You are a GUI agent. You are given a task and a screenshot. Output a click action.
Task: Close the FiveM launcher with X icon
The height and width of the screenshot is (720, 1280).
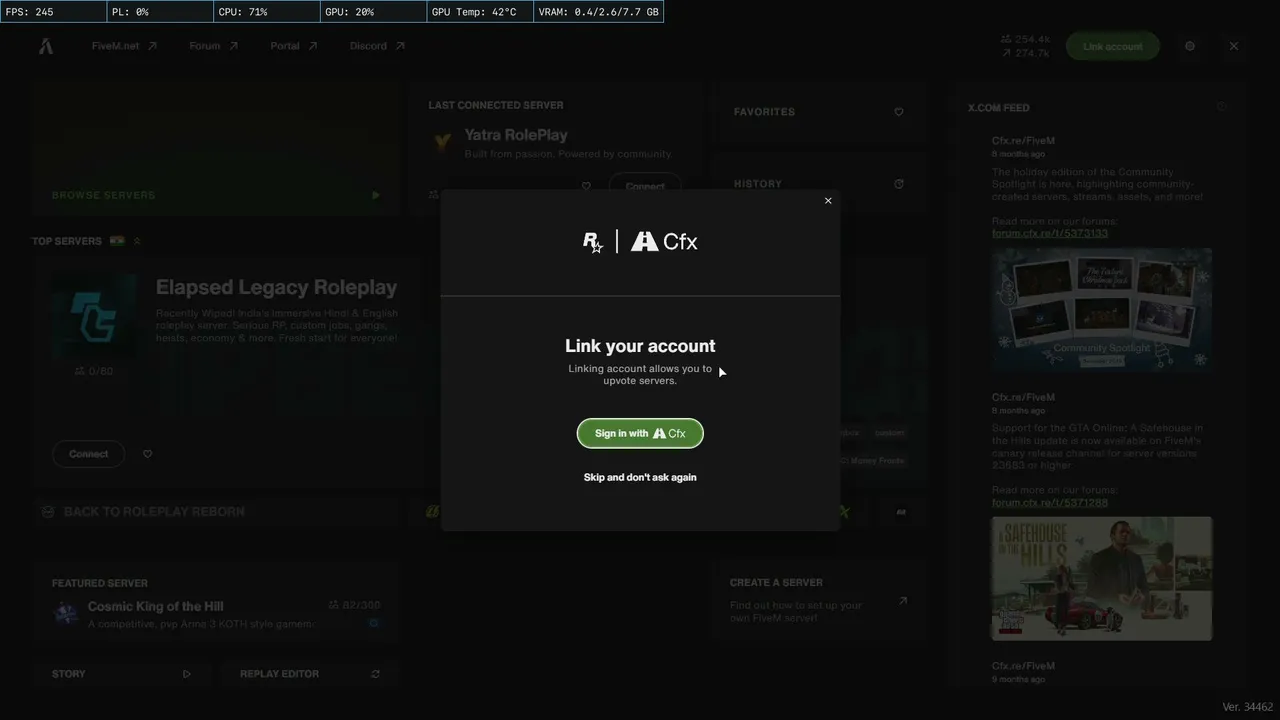coord(1234,46)
